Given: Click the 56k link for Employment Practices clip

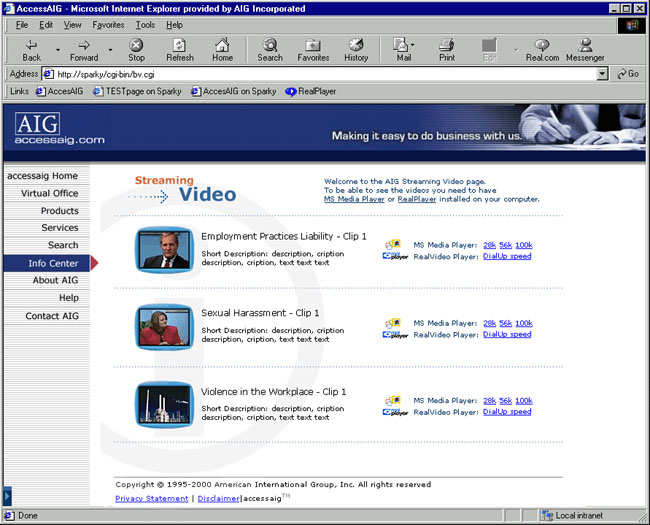Looking at the screenshot, I should point(505,243).
